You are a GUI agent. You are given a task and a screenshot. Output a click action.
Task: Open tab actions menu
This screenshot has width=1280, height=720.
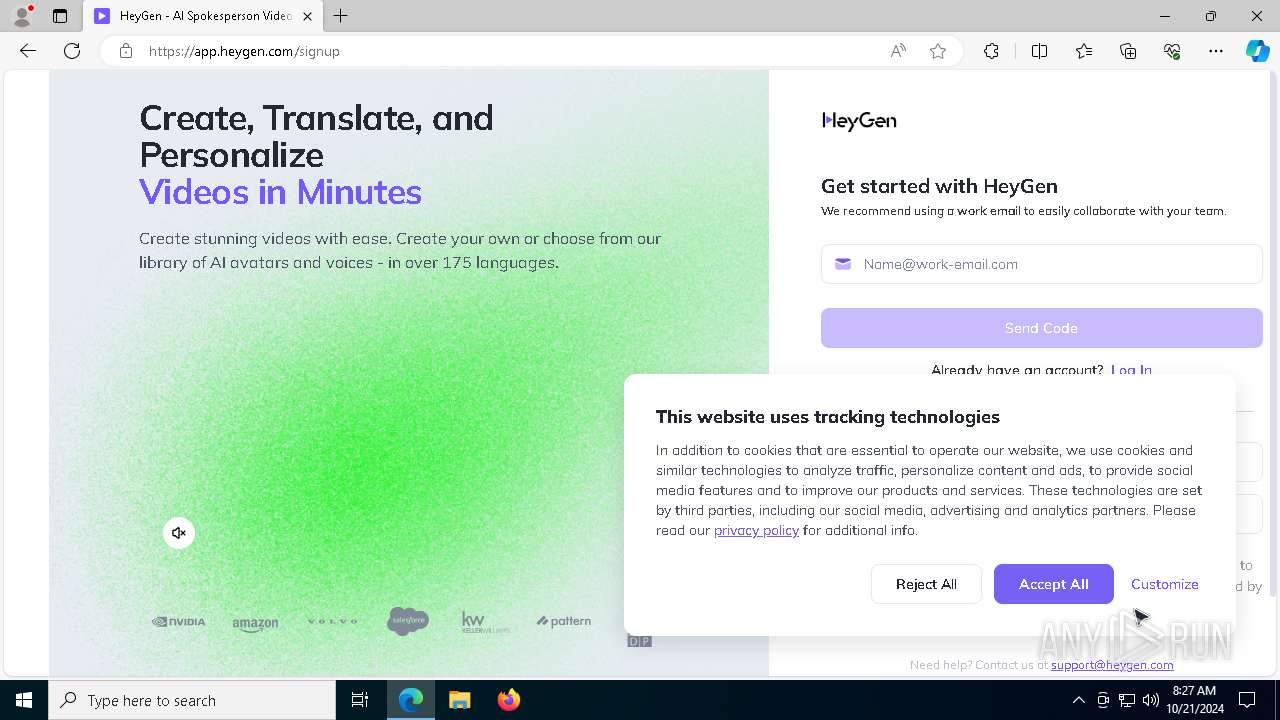pos(60,16)
